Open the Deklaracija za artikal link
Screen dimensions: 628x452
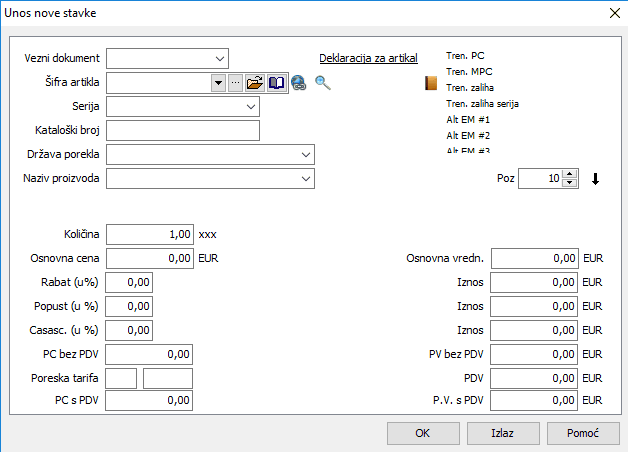click(368, 58)
